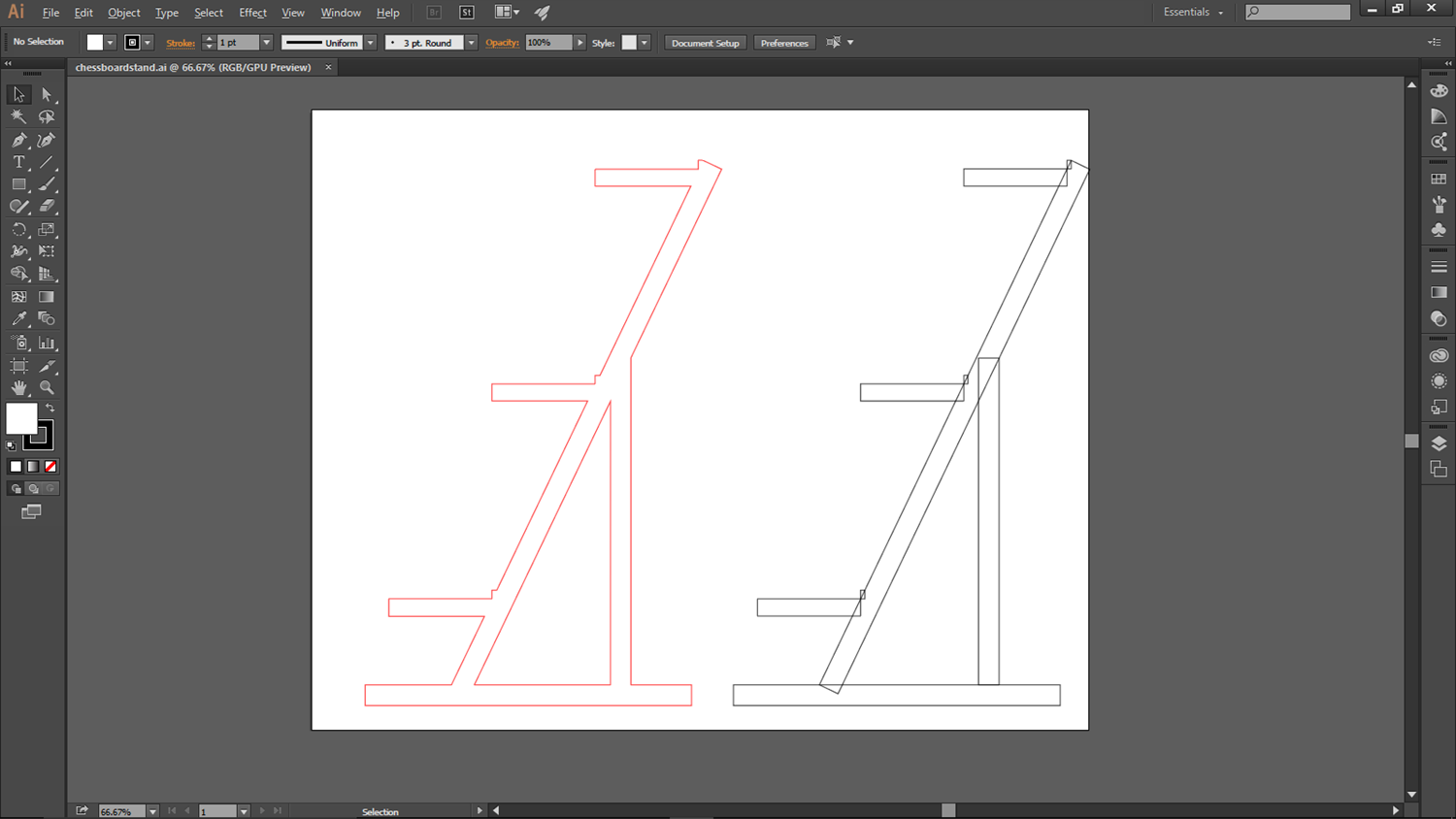
Task: Select the Selection tool arrow
Action: pyautogui.click(x=18, y=94)
